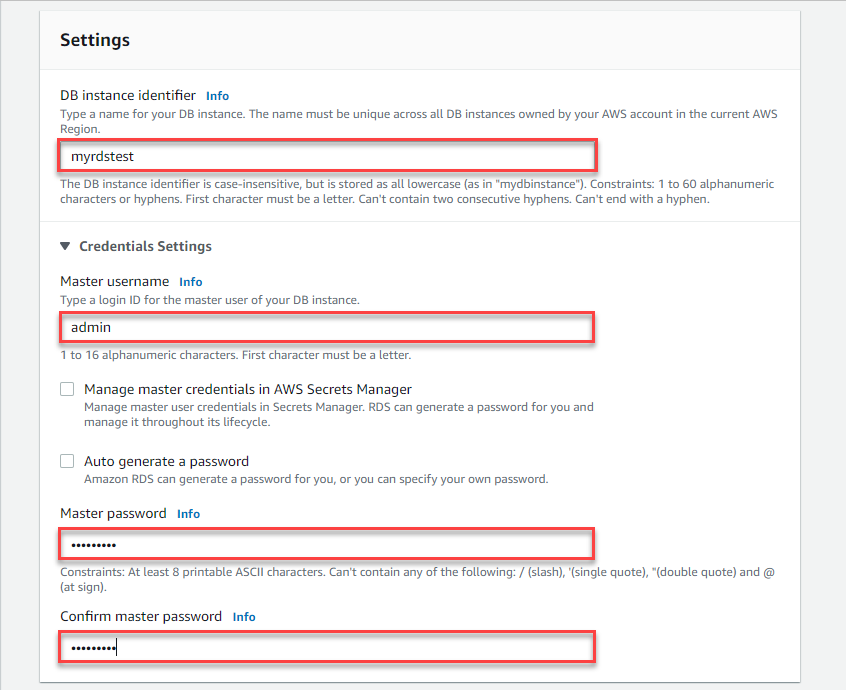
Task: Collapse the Credentials Settings section triangle
Action: click(x=65, y=246)
